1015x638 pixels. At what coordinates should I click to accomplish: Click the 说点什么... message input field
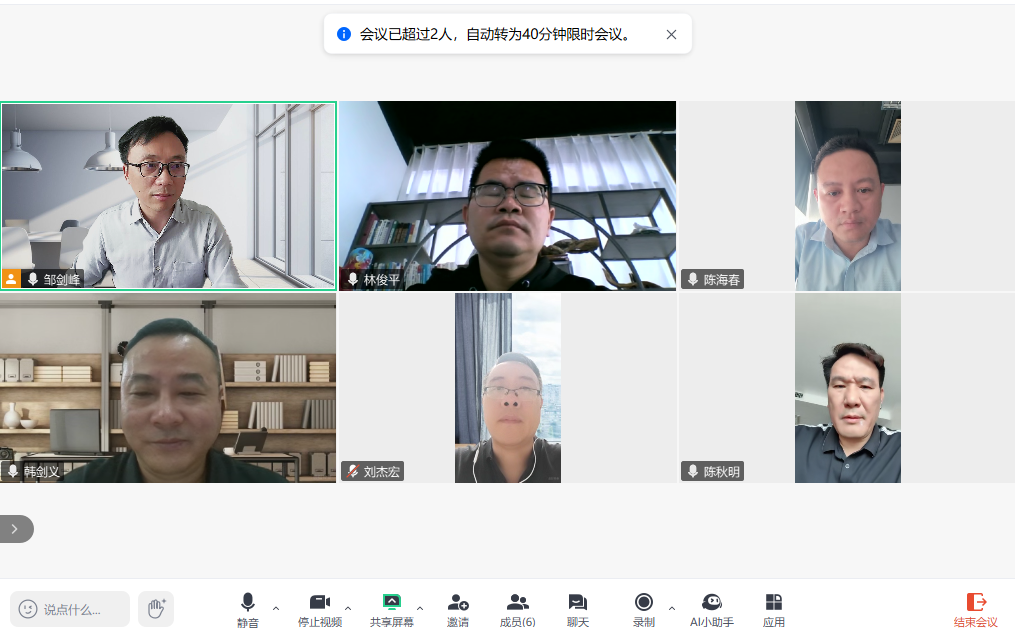[80, 609]
